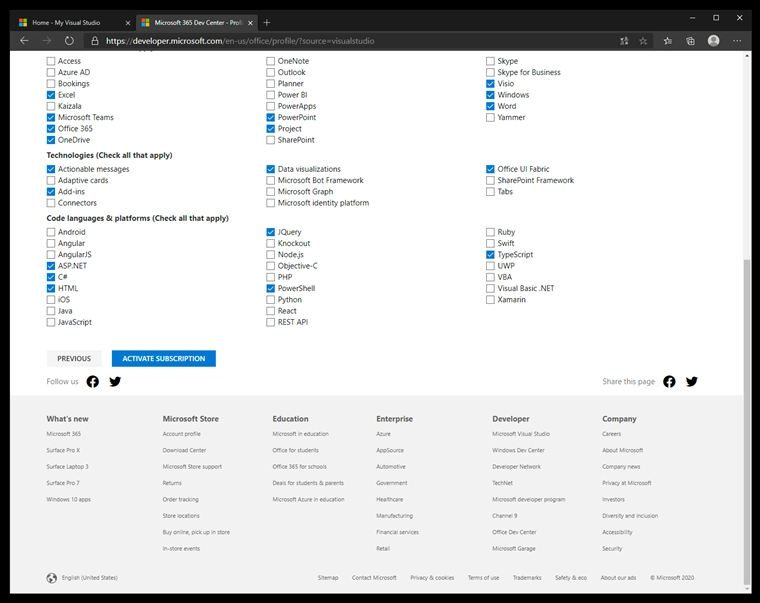Uncheck the PowerShell checkbox
Screen dimensions: 760x603
[270, 288]
